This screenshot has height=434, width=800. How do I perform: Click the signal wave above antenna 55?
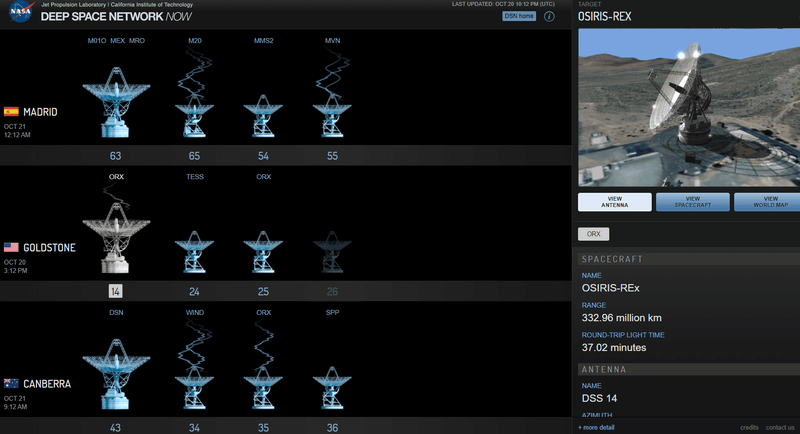point(332,71)
